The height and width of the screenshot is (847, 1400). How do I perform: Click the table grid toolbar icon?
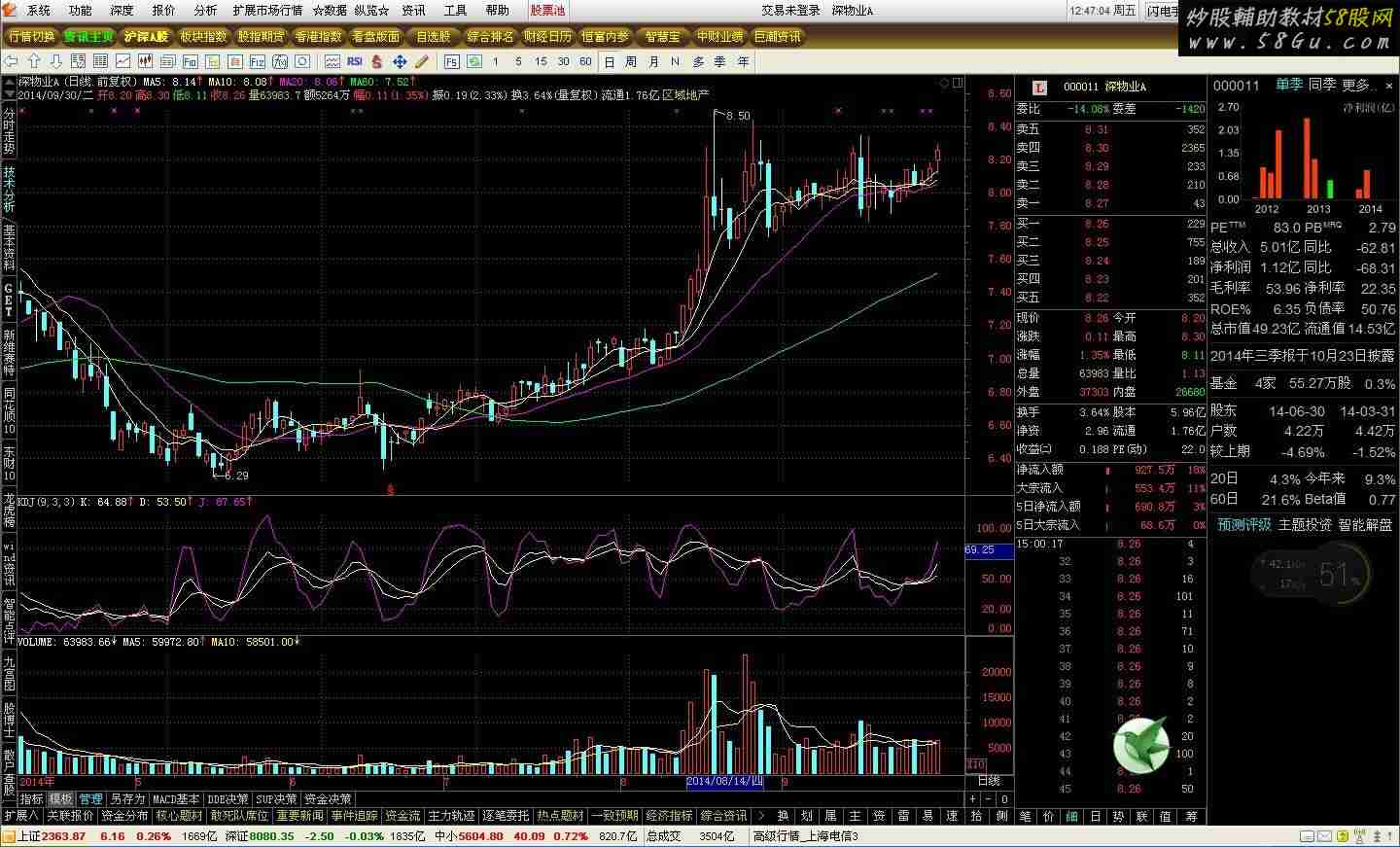101,61
